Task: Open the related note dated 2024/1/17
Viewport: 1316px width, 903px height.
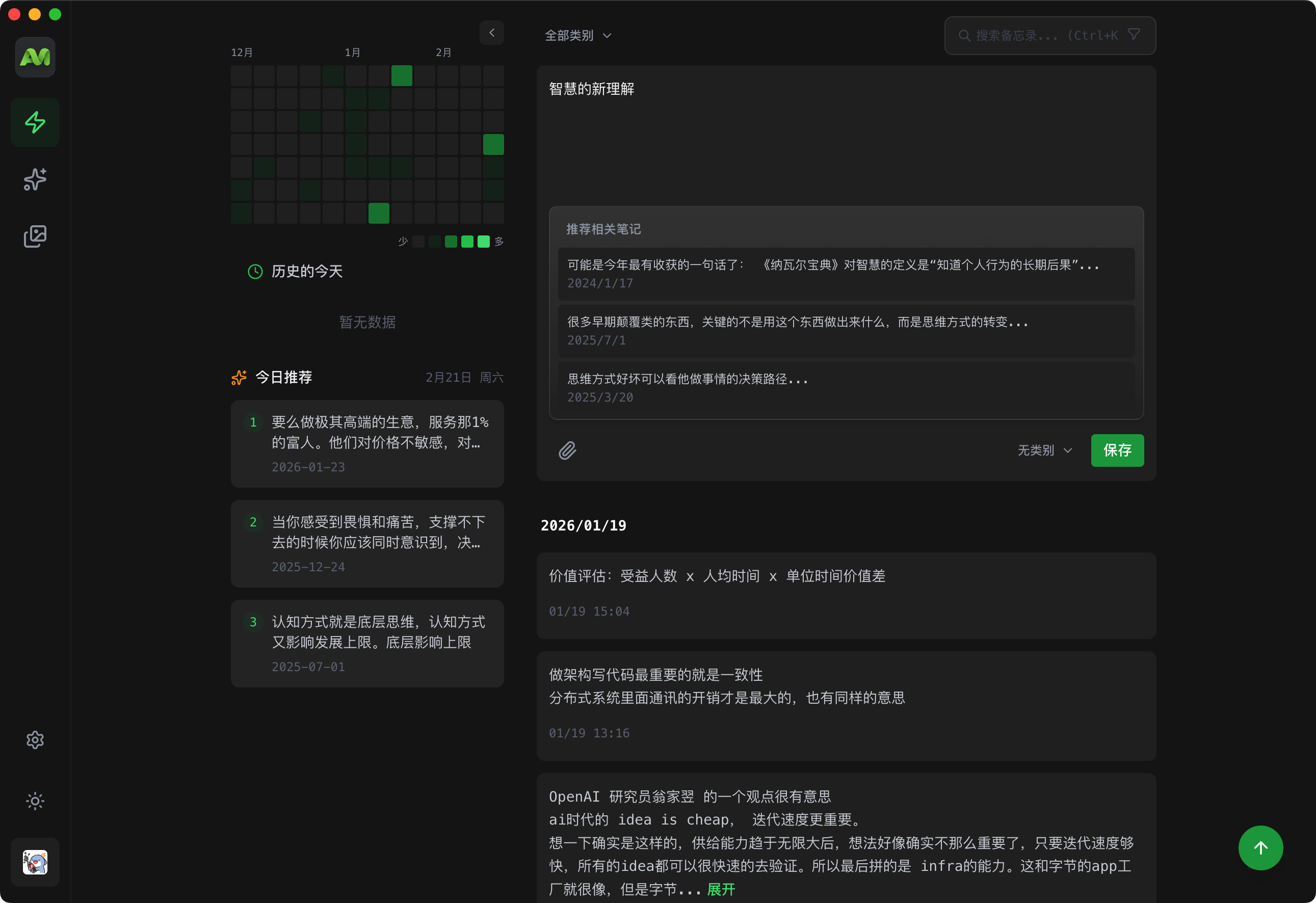Action: [846, 274]
